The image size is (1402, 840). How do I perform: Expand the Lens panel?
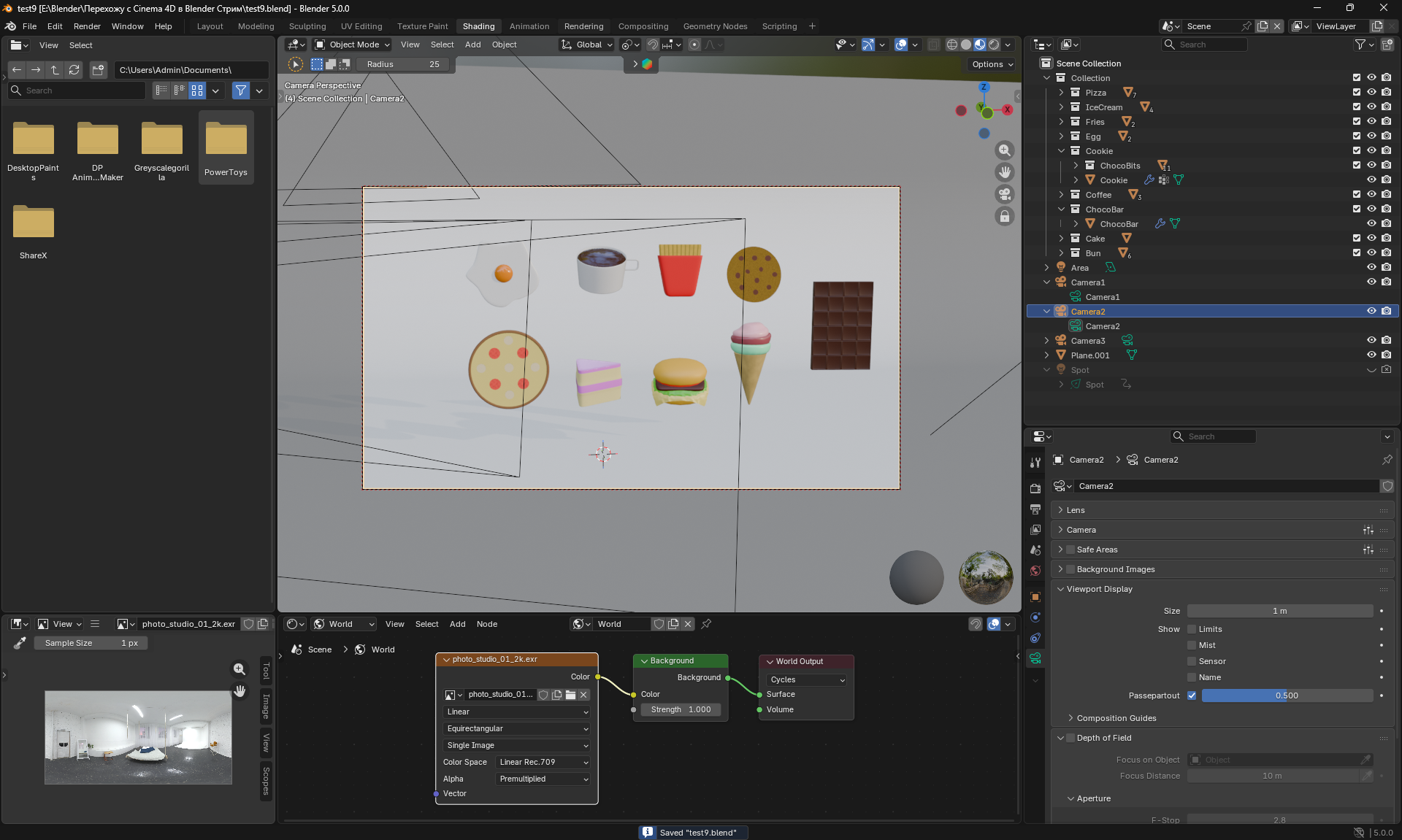(x=1076, y=510)
